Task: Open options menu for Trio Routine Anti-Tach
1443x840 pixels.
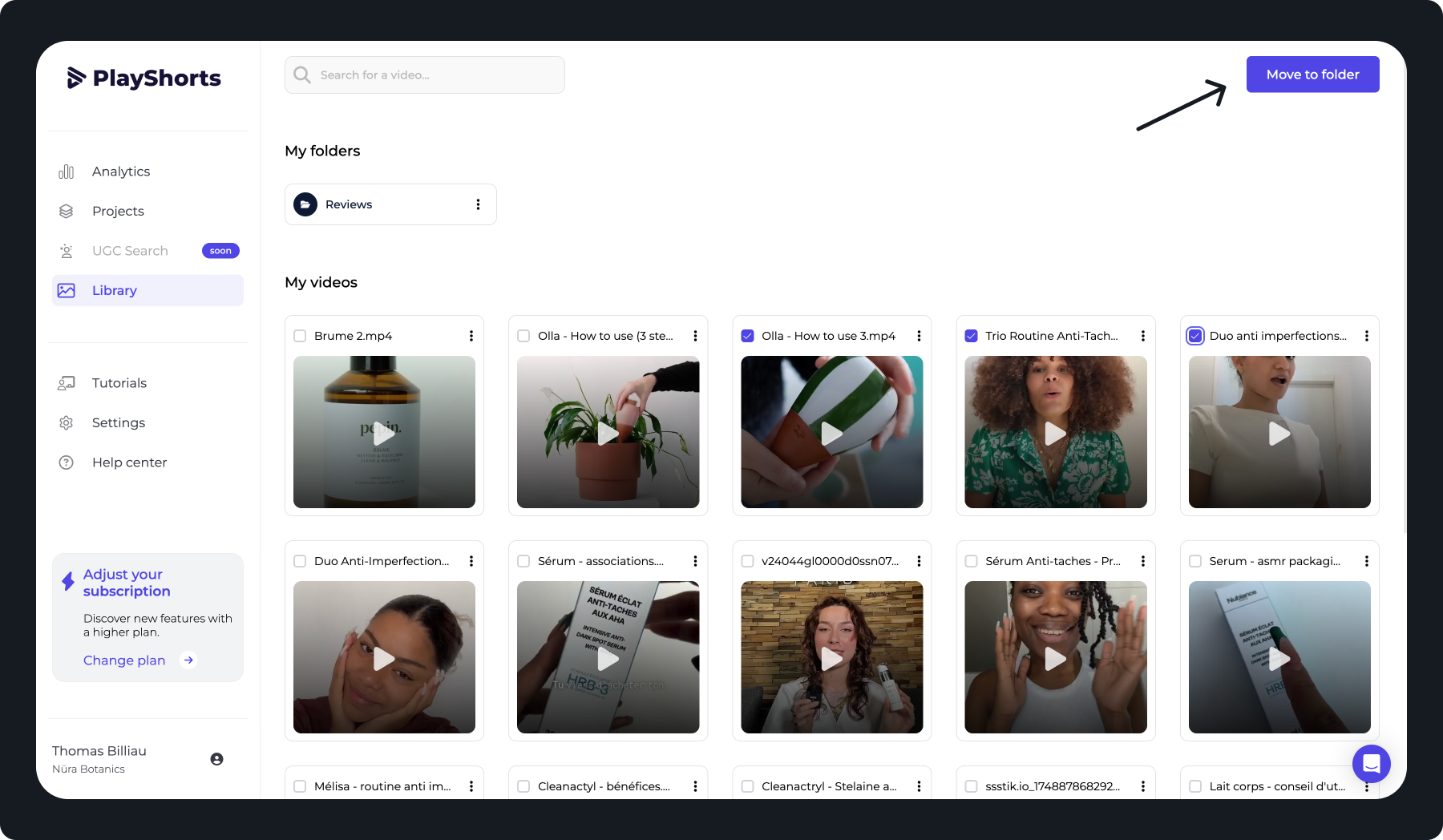Action: click(x=1142, y=336)
